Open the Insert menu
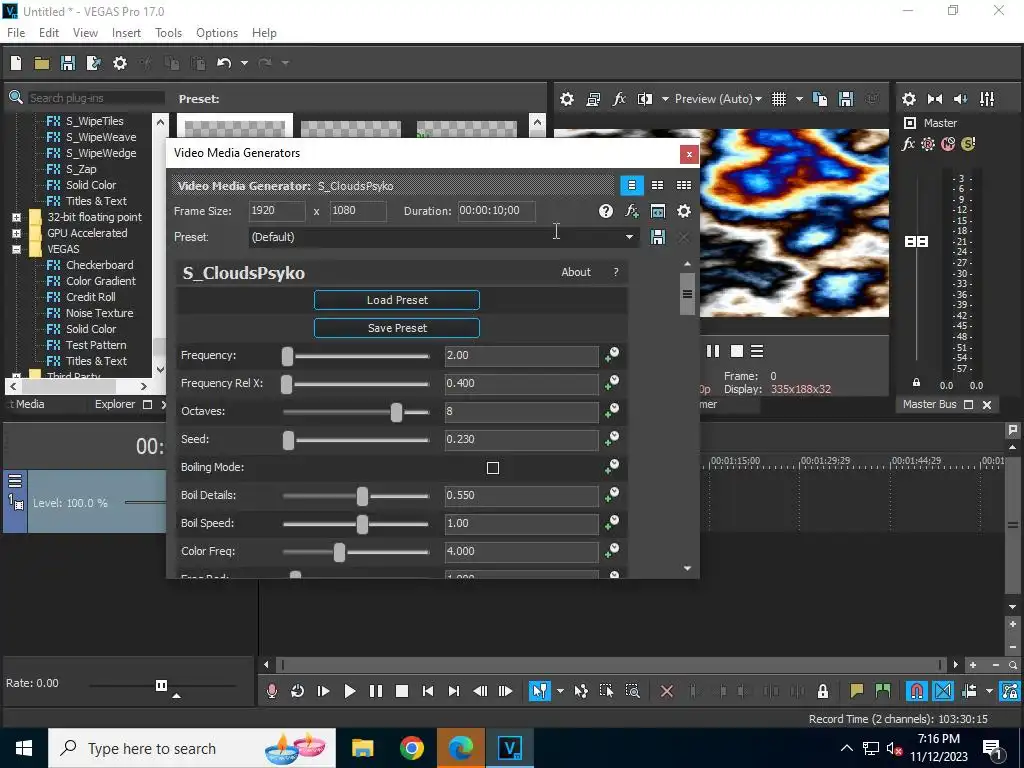1024x768 pixels. (126, 33)
